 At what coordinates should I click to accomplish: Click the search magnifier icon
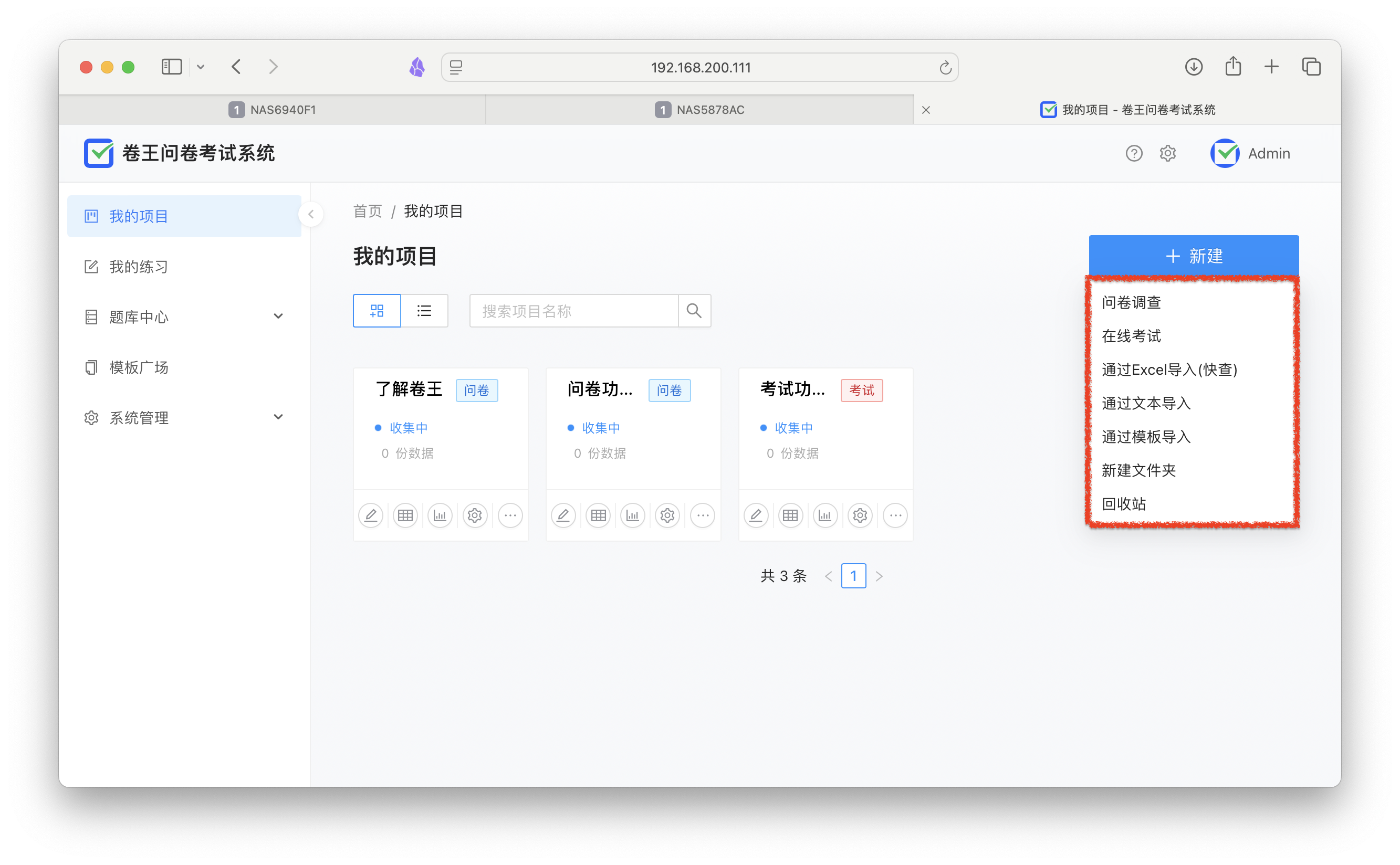(694, 311)
